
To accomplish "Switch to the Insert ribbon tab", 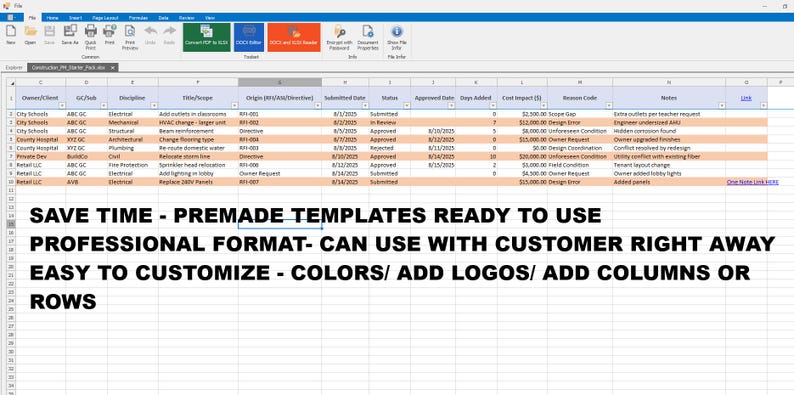I will (76, 18).
